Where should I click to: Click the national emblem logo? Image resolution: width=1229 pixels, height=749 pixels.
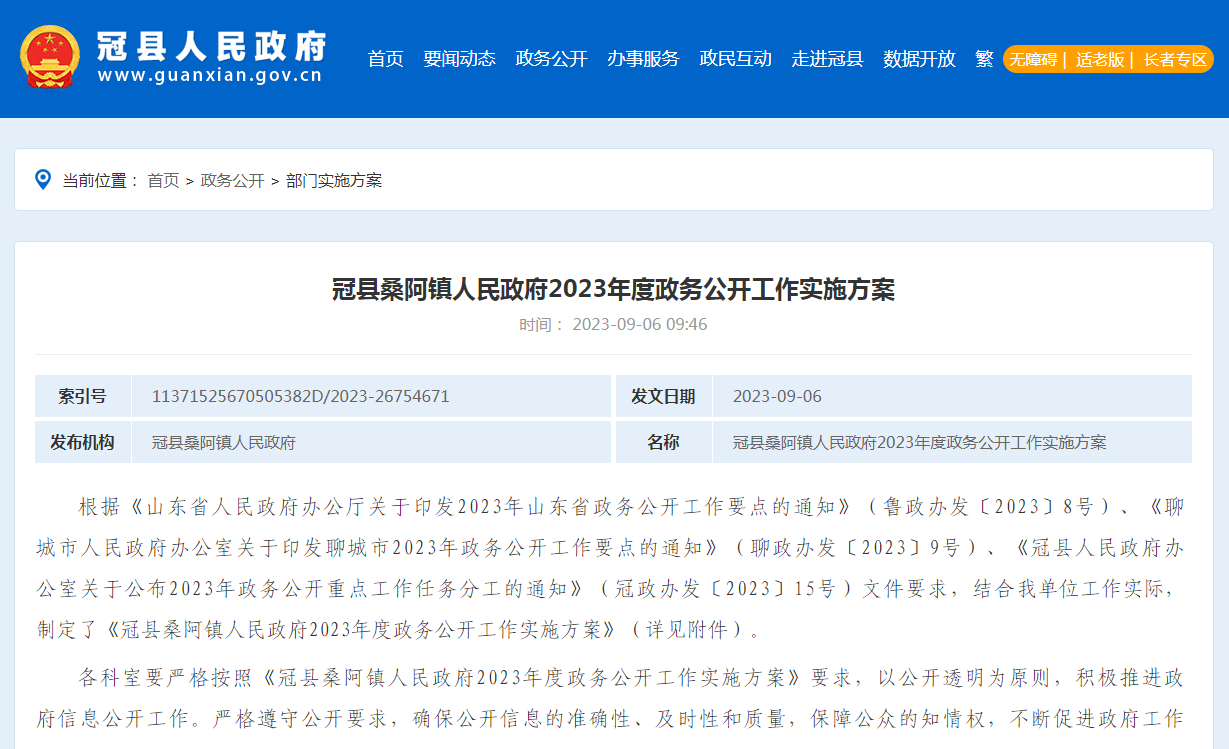[x=50, y=58]
